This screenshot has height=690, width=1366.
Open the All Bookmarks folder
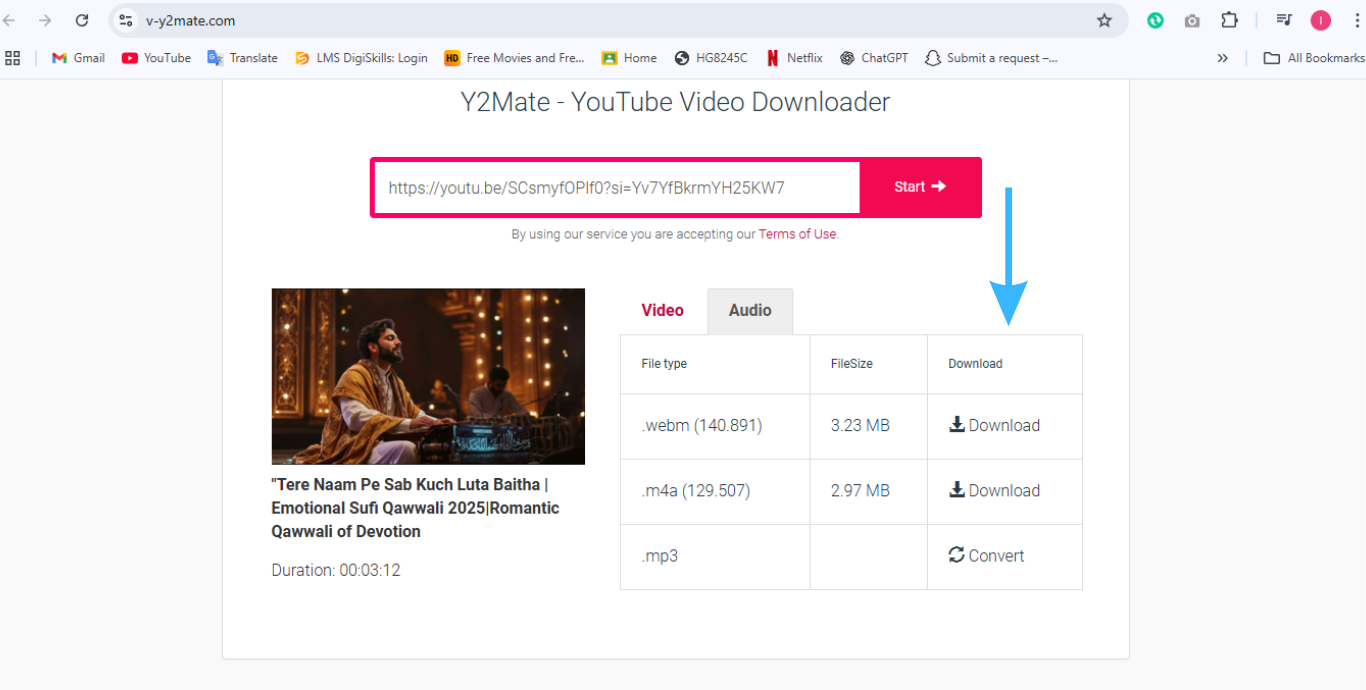tap(1314, 58)
